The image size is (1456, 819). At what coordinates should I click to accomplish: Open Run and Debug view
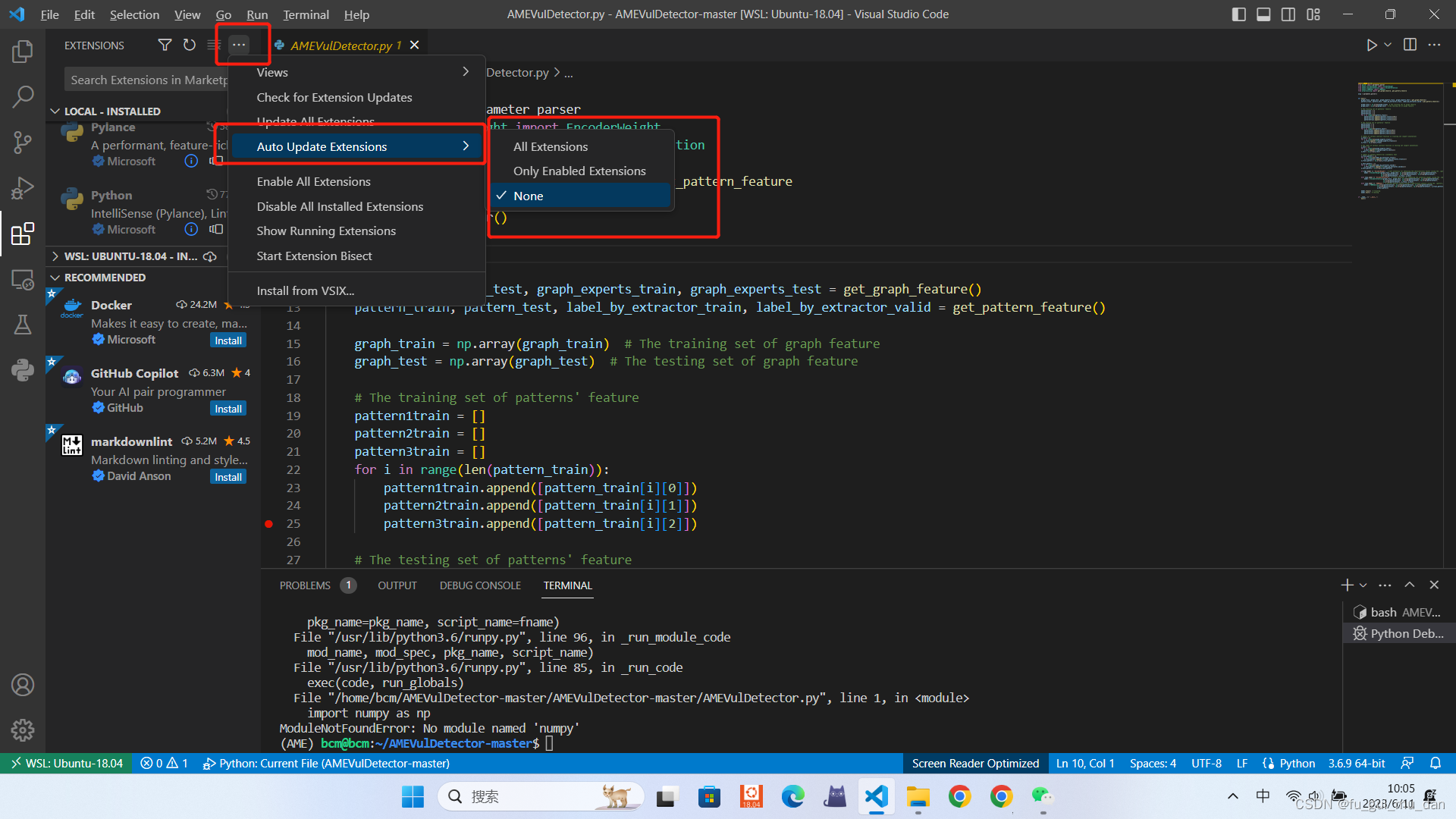(23, 187)
